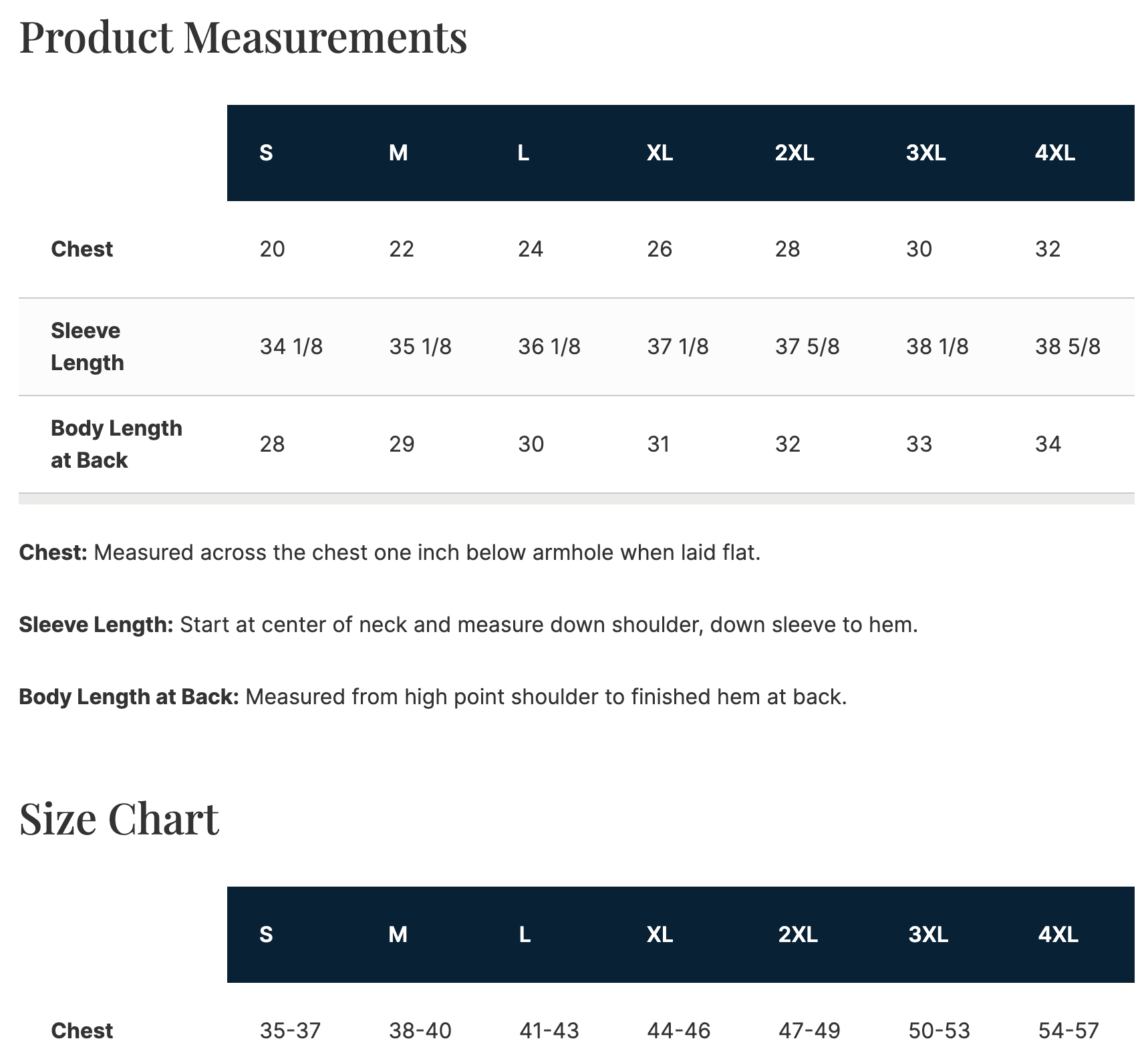Screen dimensions: 1148x1061
Task: Click the Sleeve Length row label
Action: click(x=88, y=346)
